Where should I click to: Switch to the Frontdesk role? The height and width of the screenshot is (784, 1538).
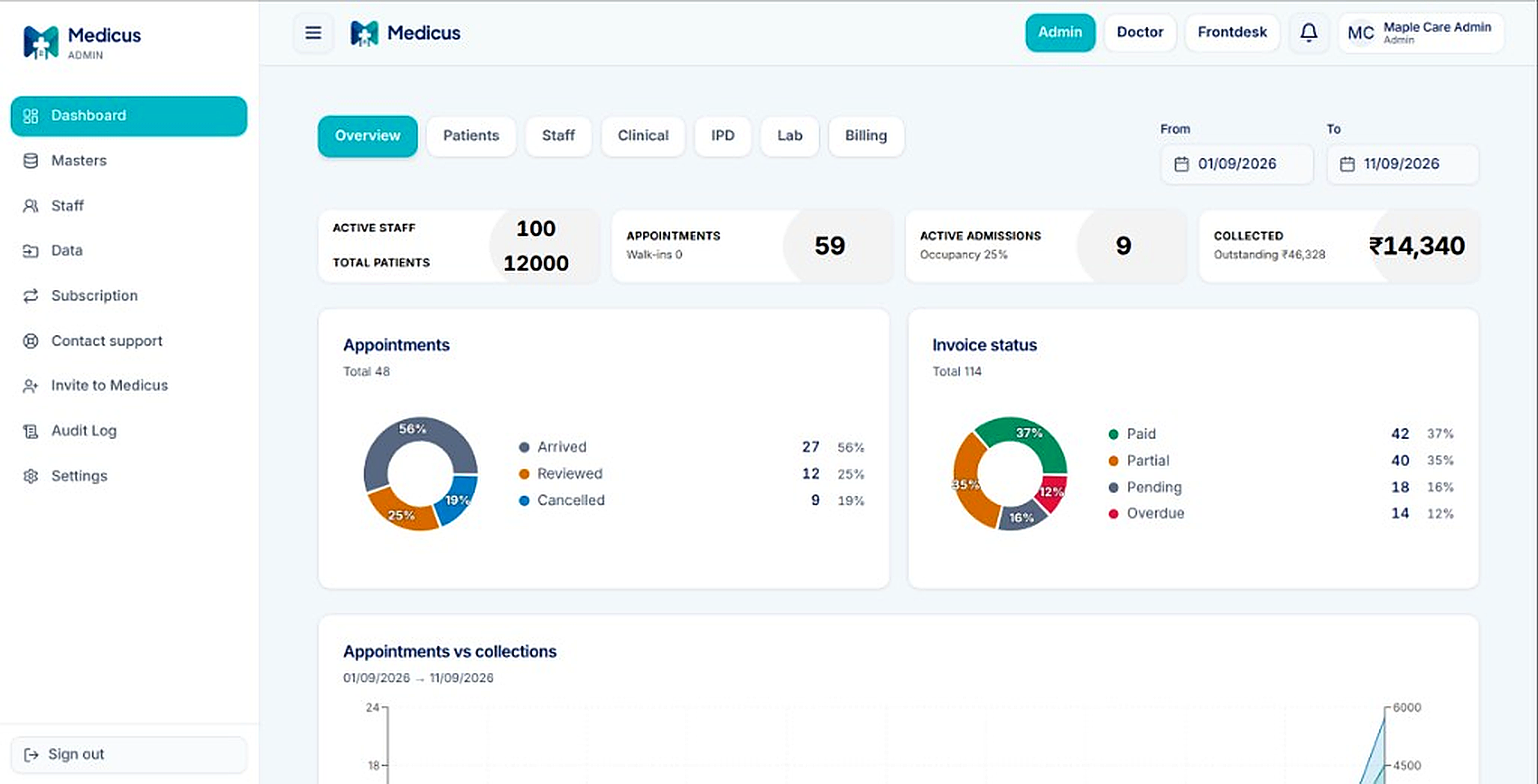coord(1232,32)
